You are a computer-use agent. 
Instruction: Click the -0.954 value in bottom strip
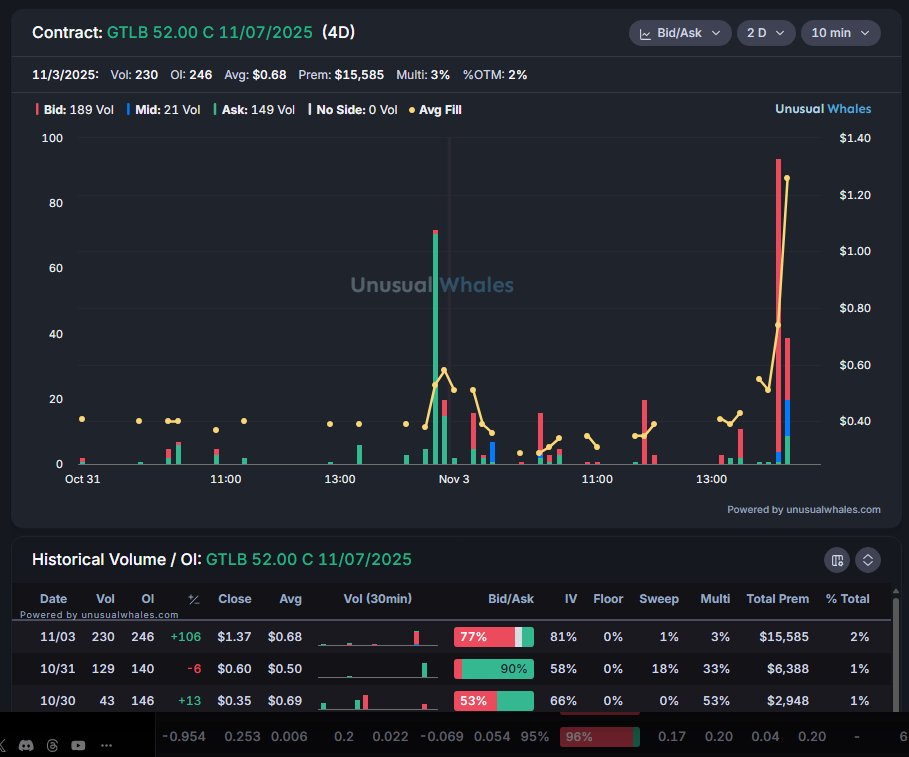pos(184,737)
